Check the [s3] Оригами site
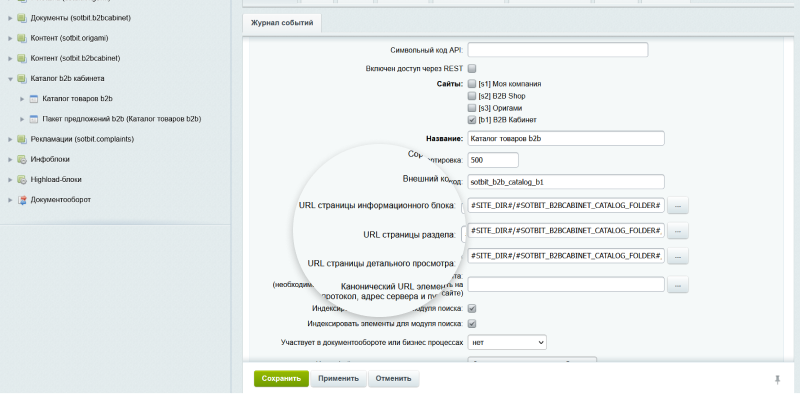 472,108
